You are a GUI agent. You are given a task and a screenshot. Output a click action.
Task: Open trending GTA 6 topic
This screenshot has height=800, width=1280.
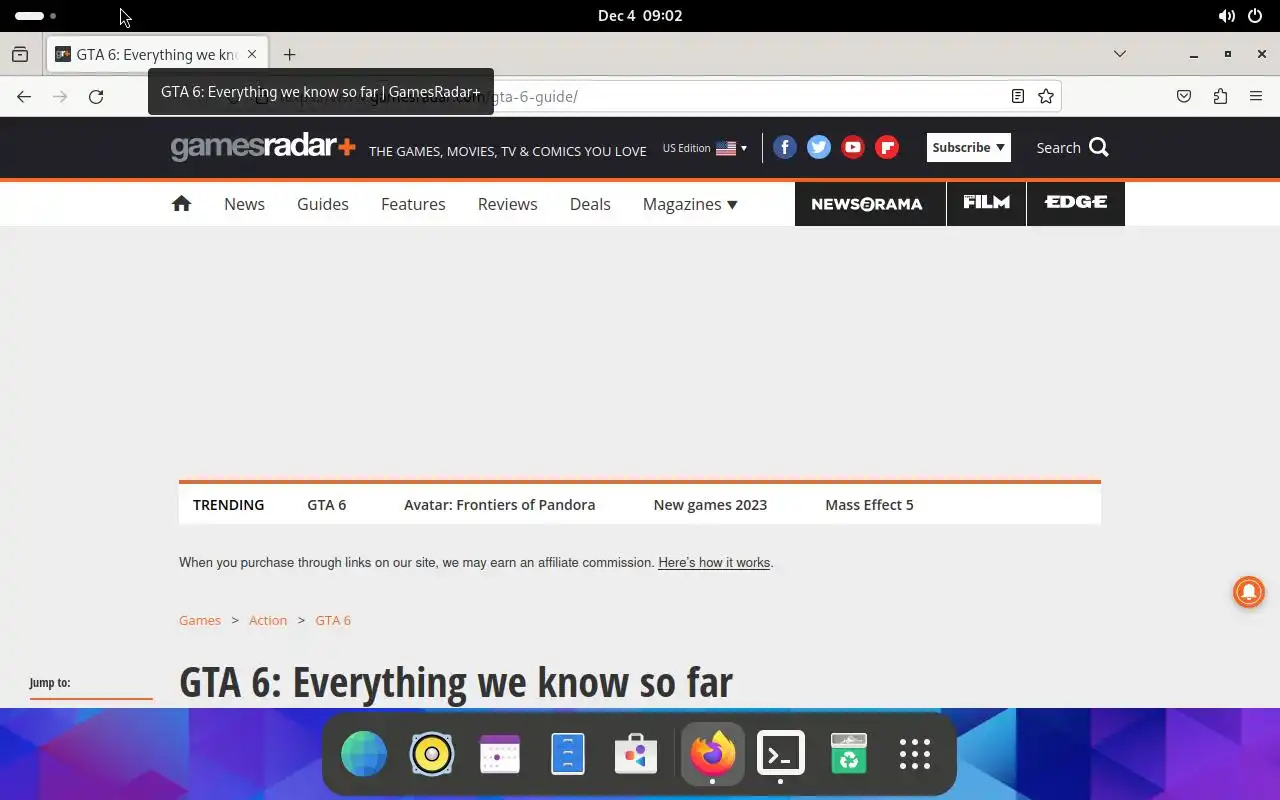point(327,505)
